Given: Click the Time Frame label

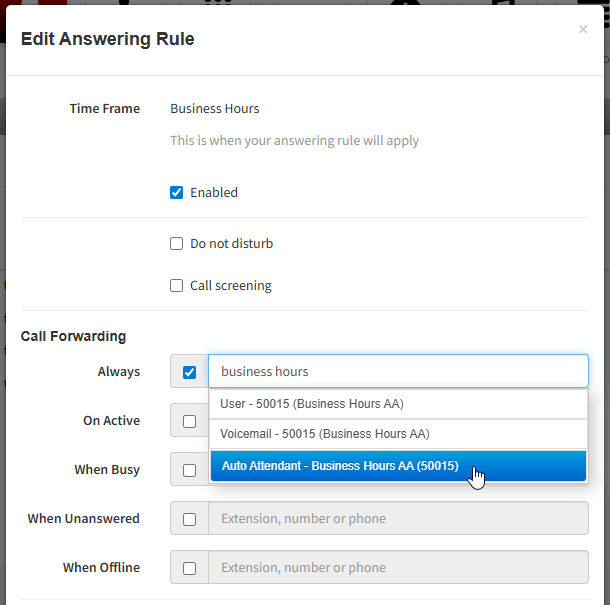Looking at the screenshot, I should [x=105, y=109].
